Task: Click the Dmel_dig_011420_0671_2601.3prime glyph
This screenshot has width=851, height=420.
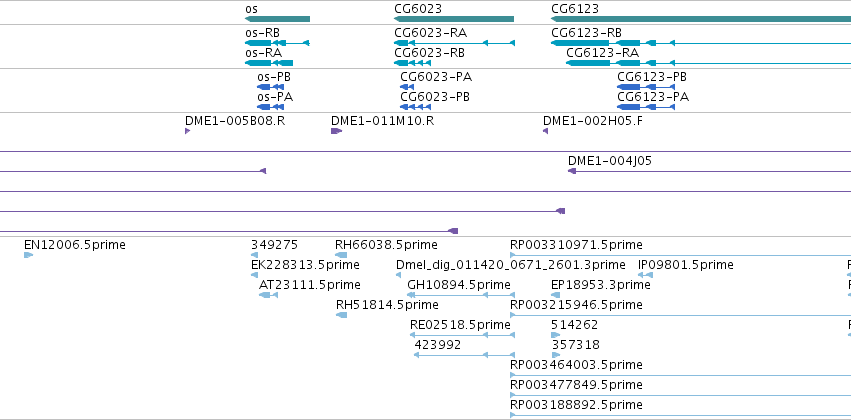Action: (398, 275)
